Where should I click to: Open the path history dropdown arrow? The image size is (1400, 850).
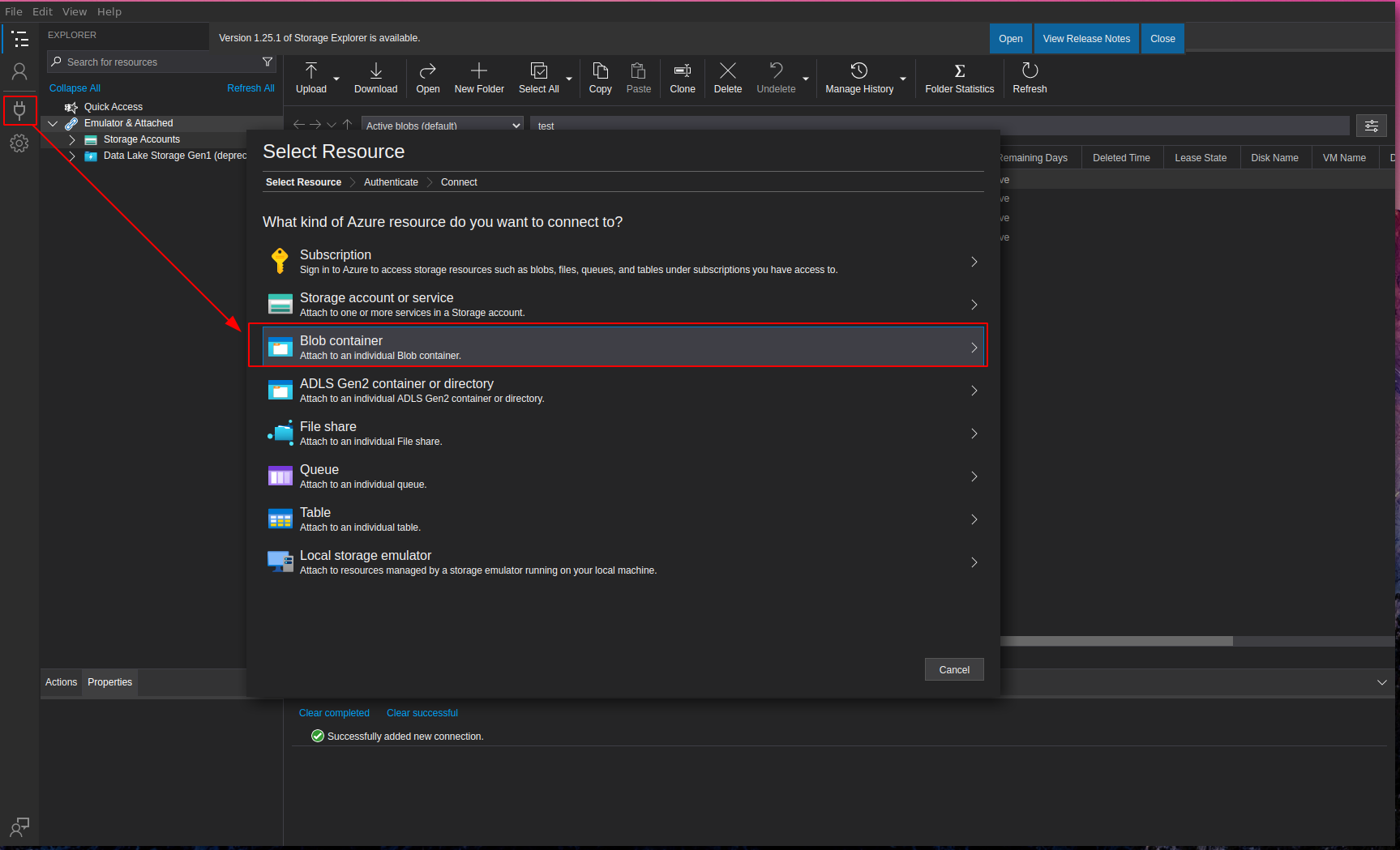[x=331, y=125]
